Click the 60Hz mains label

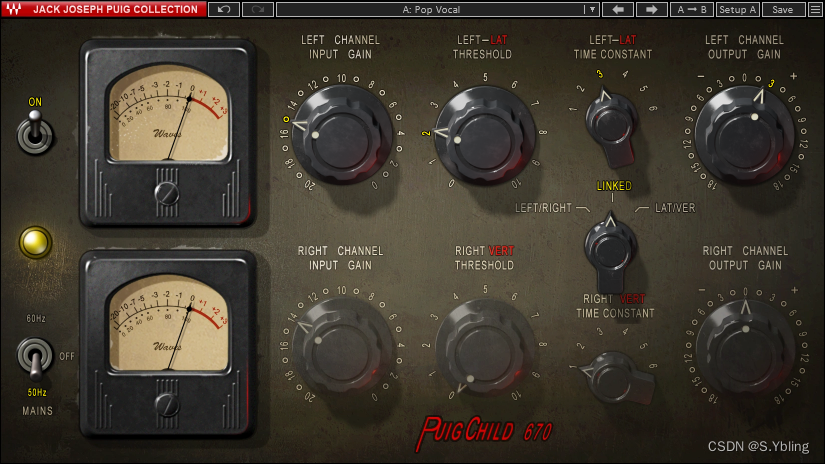pyautogui.click(x=36, y=318)
